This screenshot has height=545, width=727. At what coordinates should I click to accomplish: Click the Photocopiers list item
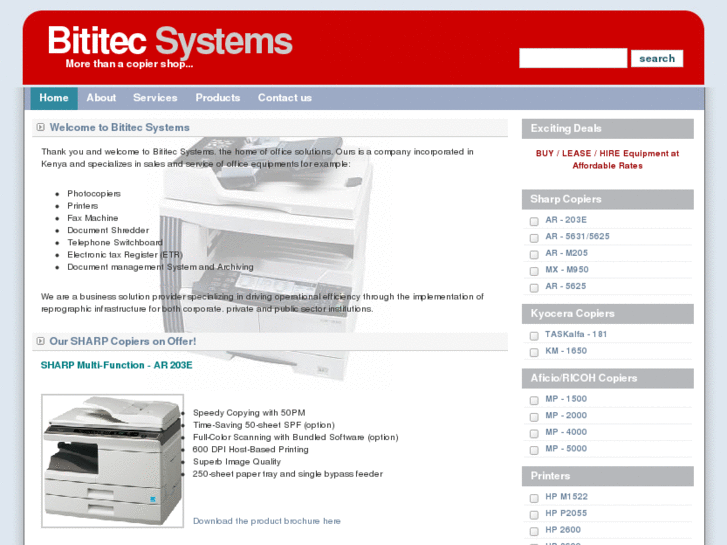pyautogui.click(x=94, y=193)
